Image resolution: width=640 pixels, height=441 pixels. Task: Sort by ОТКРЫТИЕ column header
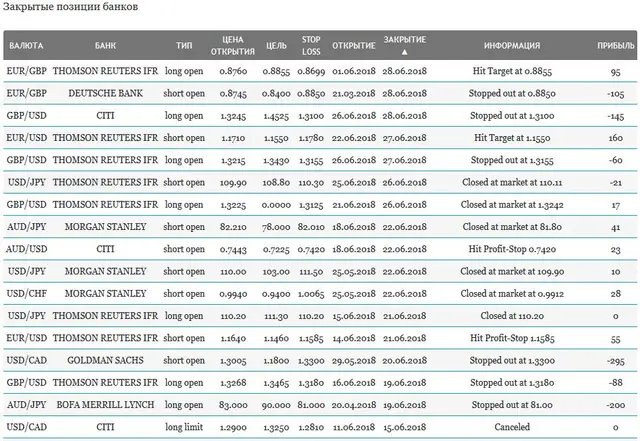pos(353,45)
